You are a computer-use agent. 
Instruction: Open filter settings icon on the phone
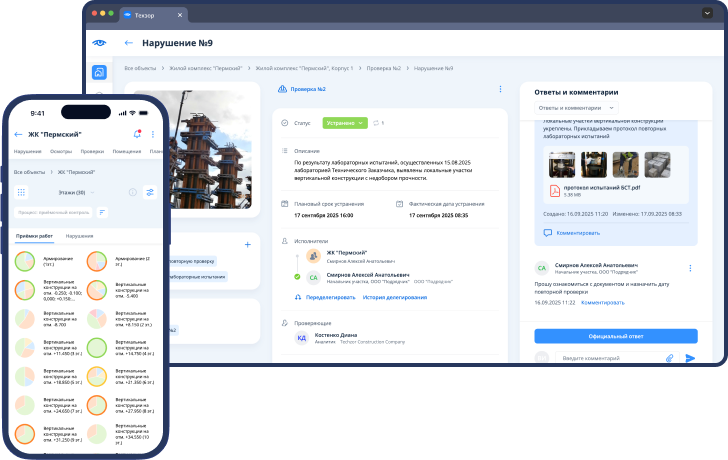click(150, 192)
